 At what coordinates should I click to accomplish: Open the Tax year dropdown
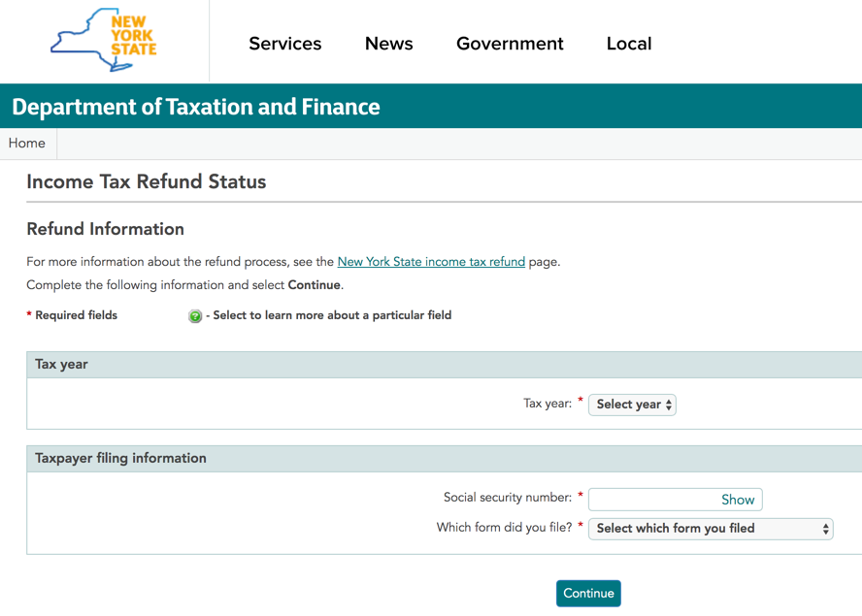(x=631, y=404)
